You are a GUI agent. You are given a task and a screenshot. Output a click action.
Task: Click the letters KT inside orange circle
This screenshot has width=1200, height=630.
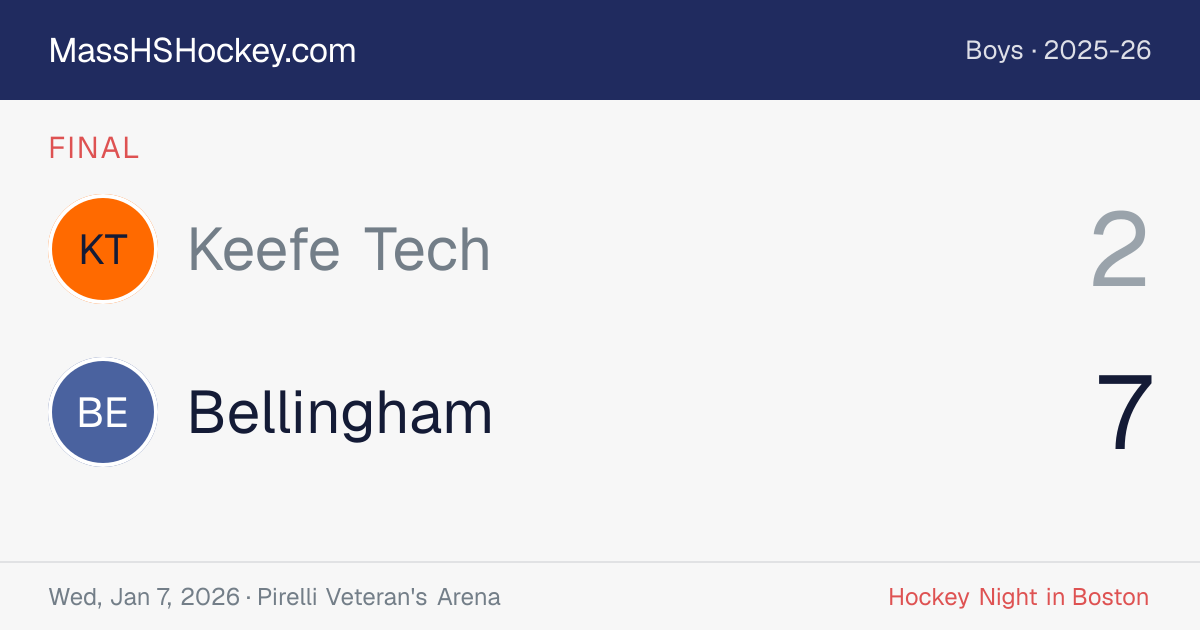tap(103, 250)
